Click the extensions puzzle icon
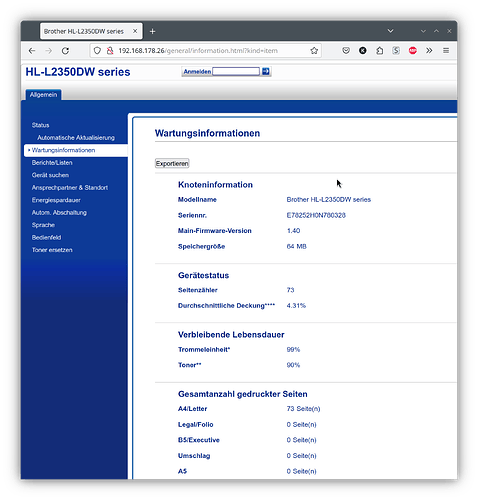Image resolution: width=477 pixels, height=500 pixels. pos(379,51)
